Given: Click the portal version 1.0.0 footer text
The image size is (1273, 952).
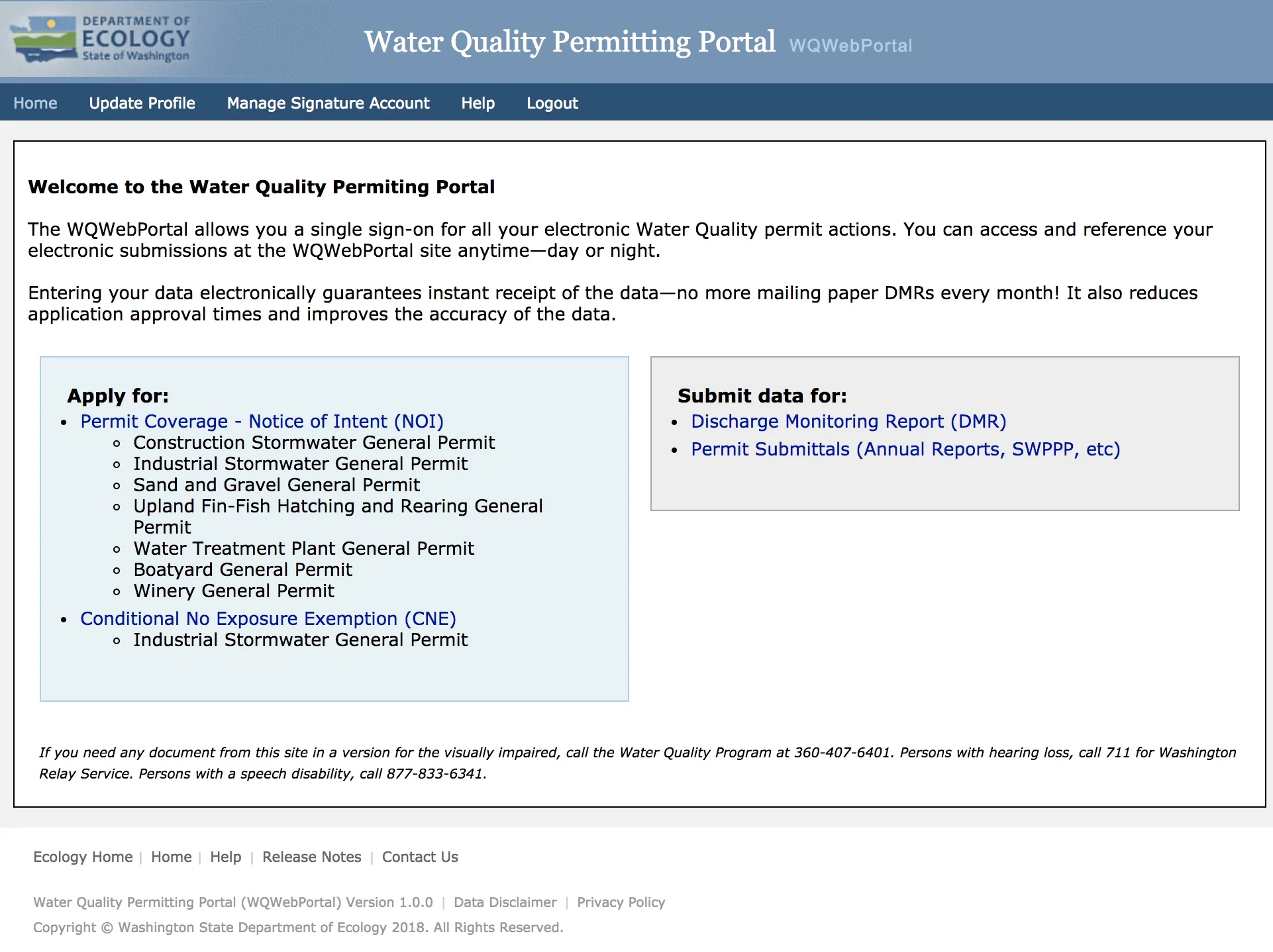Looking at the screenshot, I should [233, 902].
